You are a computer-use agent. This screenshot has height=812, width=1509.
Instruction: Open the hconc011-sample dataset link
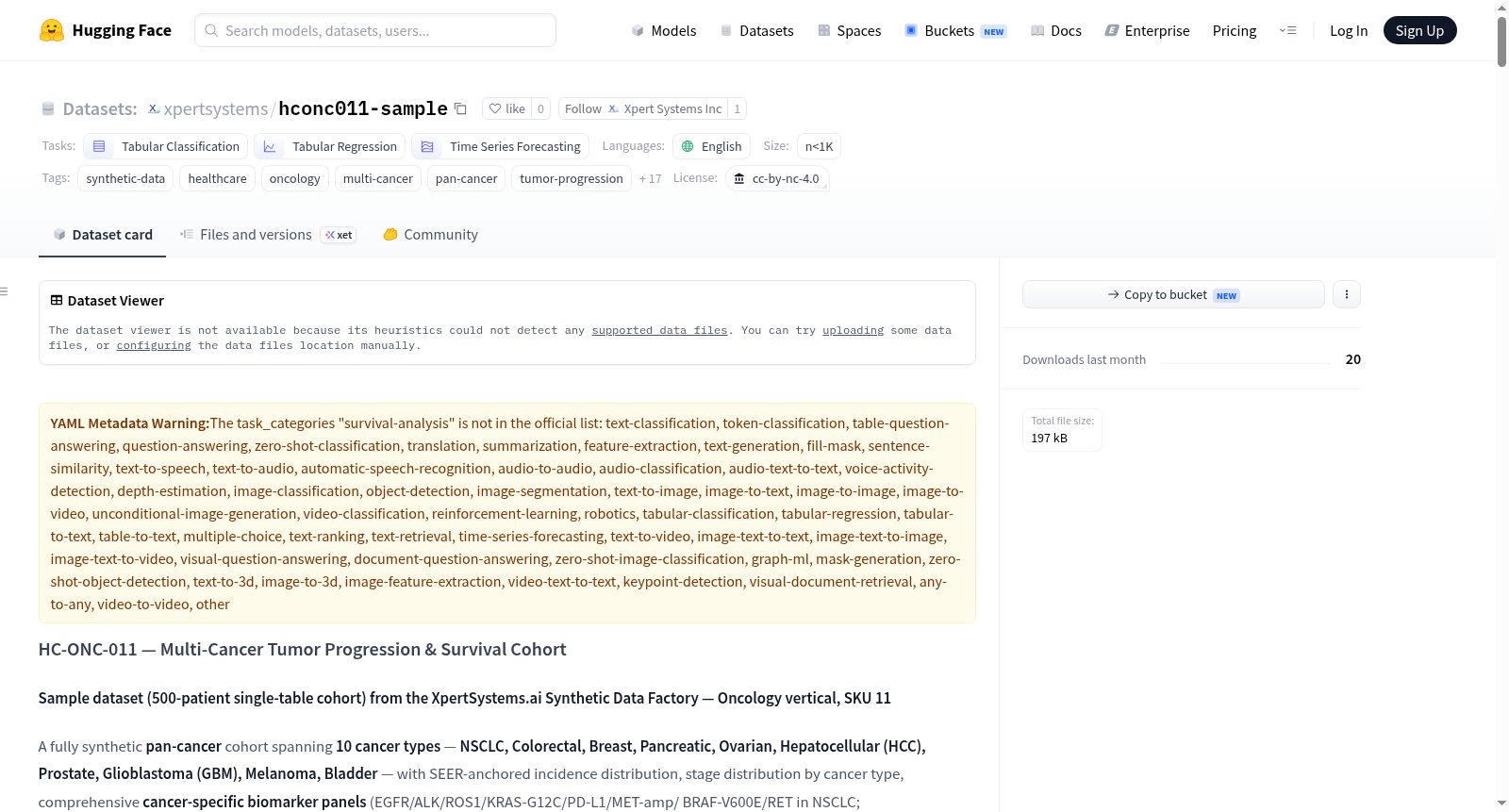pyautogui.click(x=363, y=108)
